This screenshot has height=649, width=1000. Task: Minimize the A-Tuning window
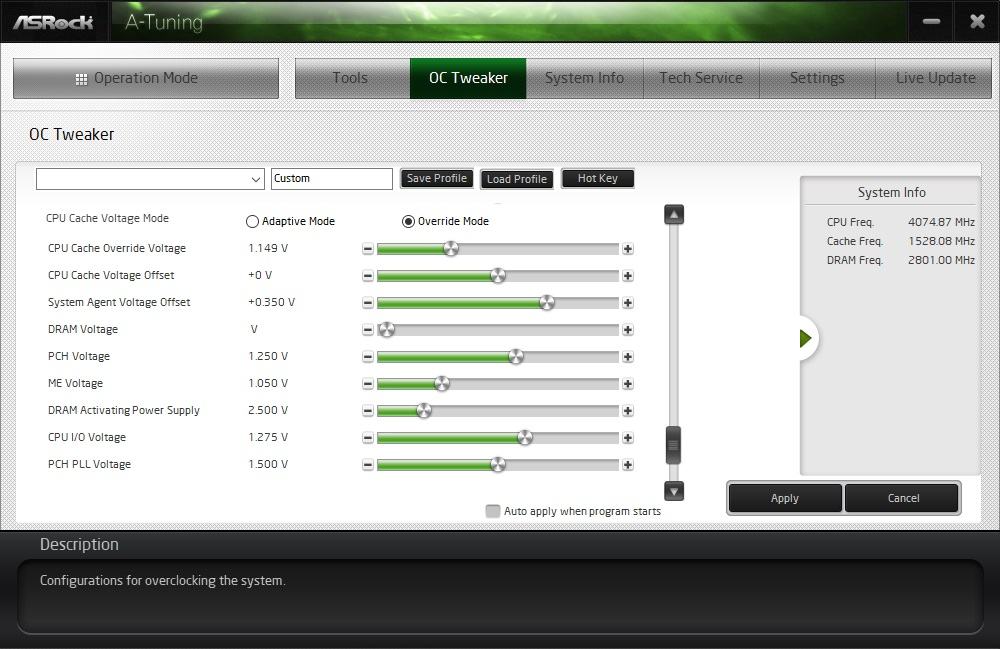[931, 21]
